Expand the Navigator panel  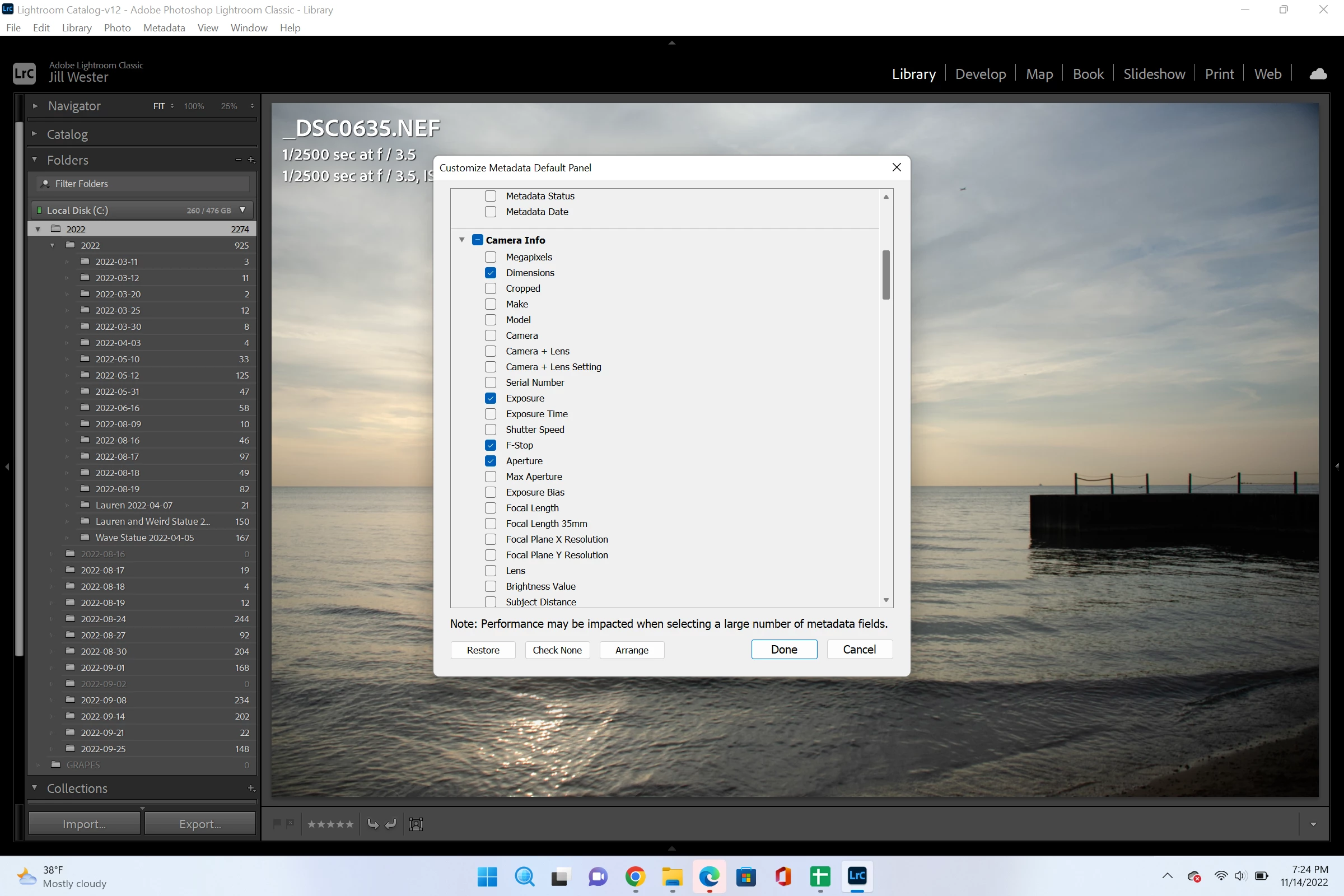pyautogui.click(x=35, y=106)
